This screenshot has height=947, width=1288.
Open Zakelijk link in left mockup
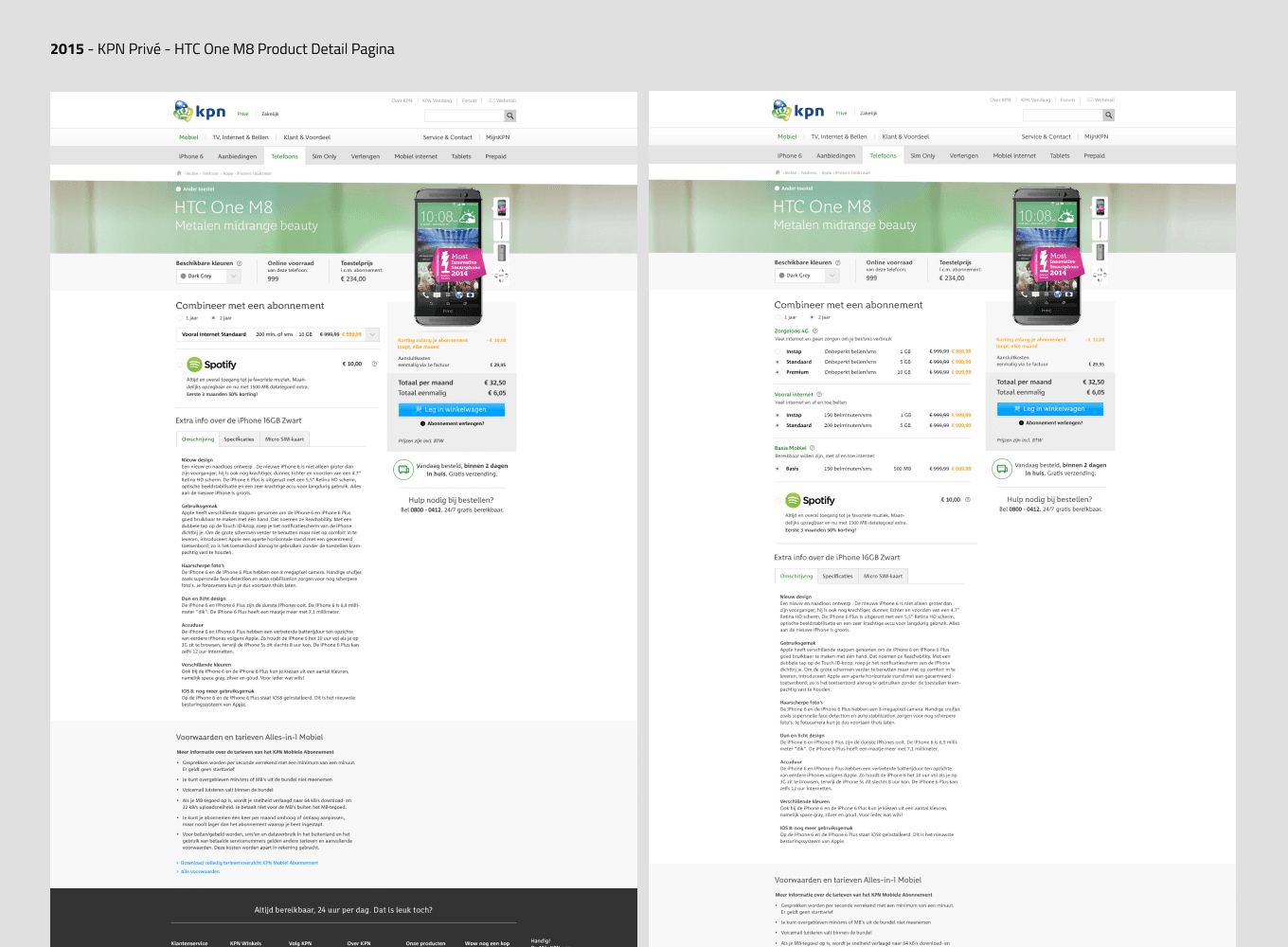pos(270,114)
